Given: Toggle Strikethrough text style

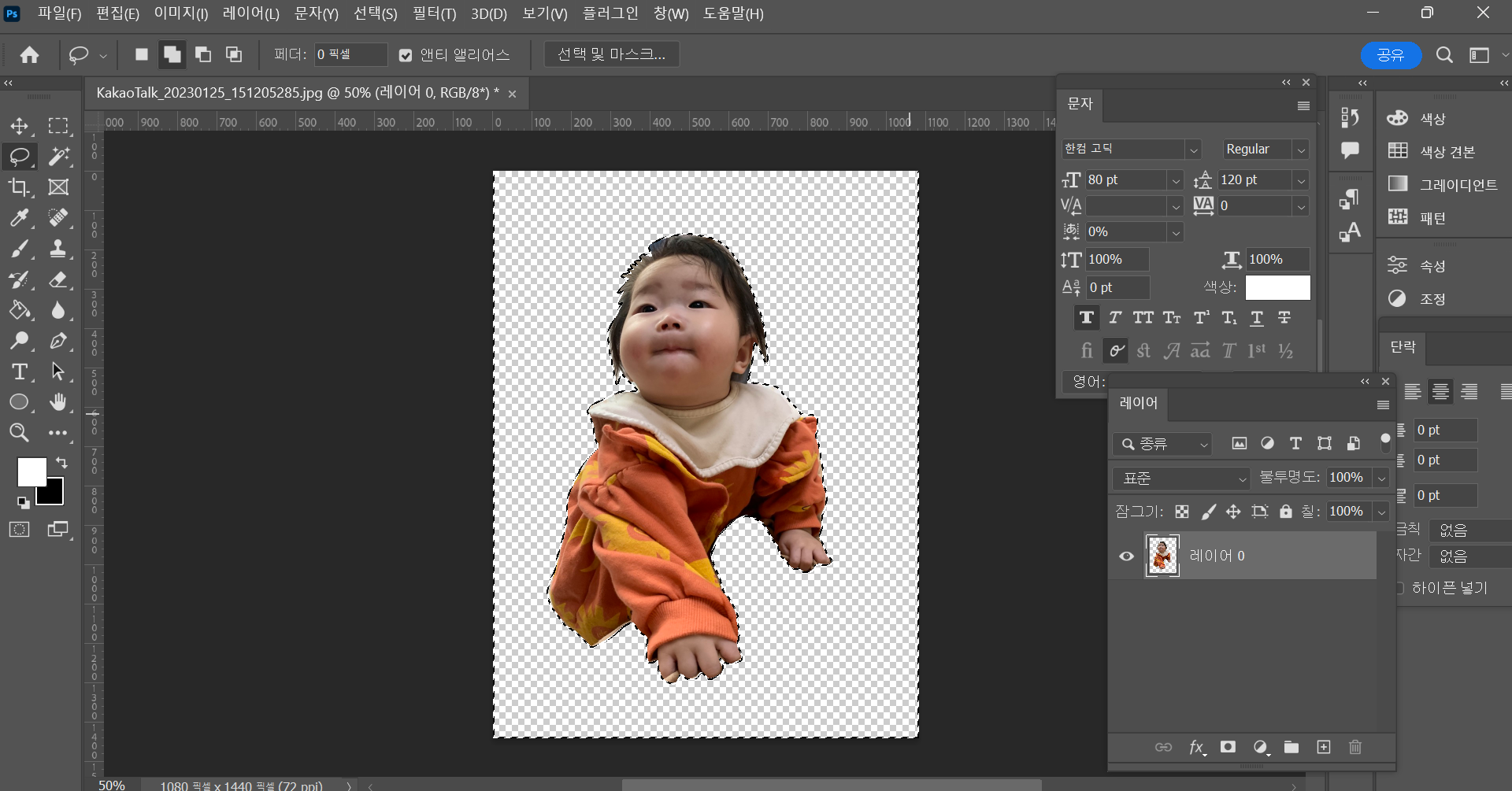Looking at the screenshot, I should click(1284, 317).
